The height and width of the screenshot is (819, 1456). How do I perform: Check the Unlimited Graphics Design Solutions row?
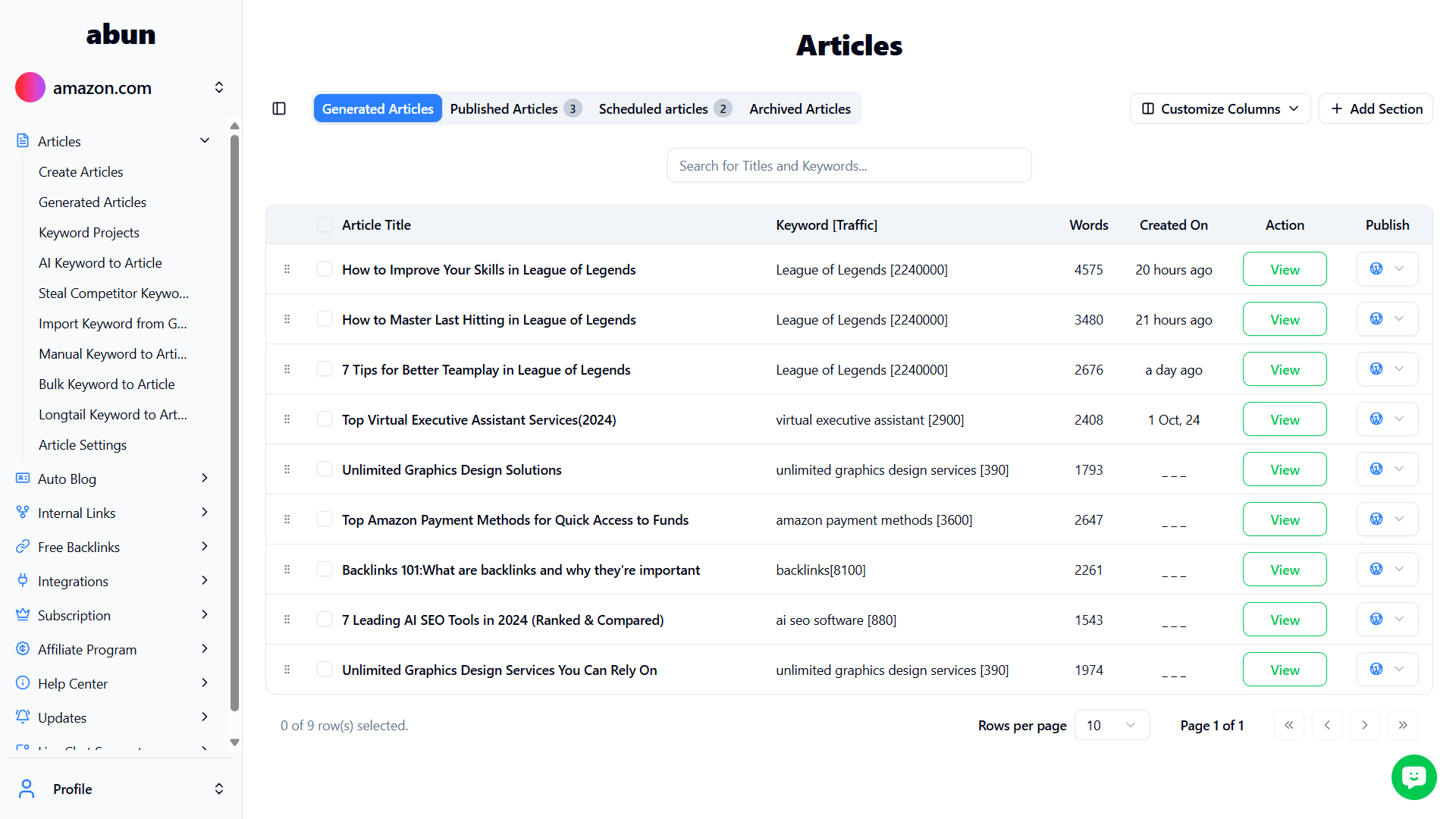[325, 469]
